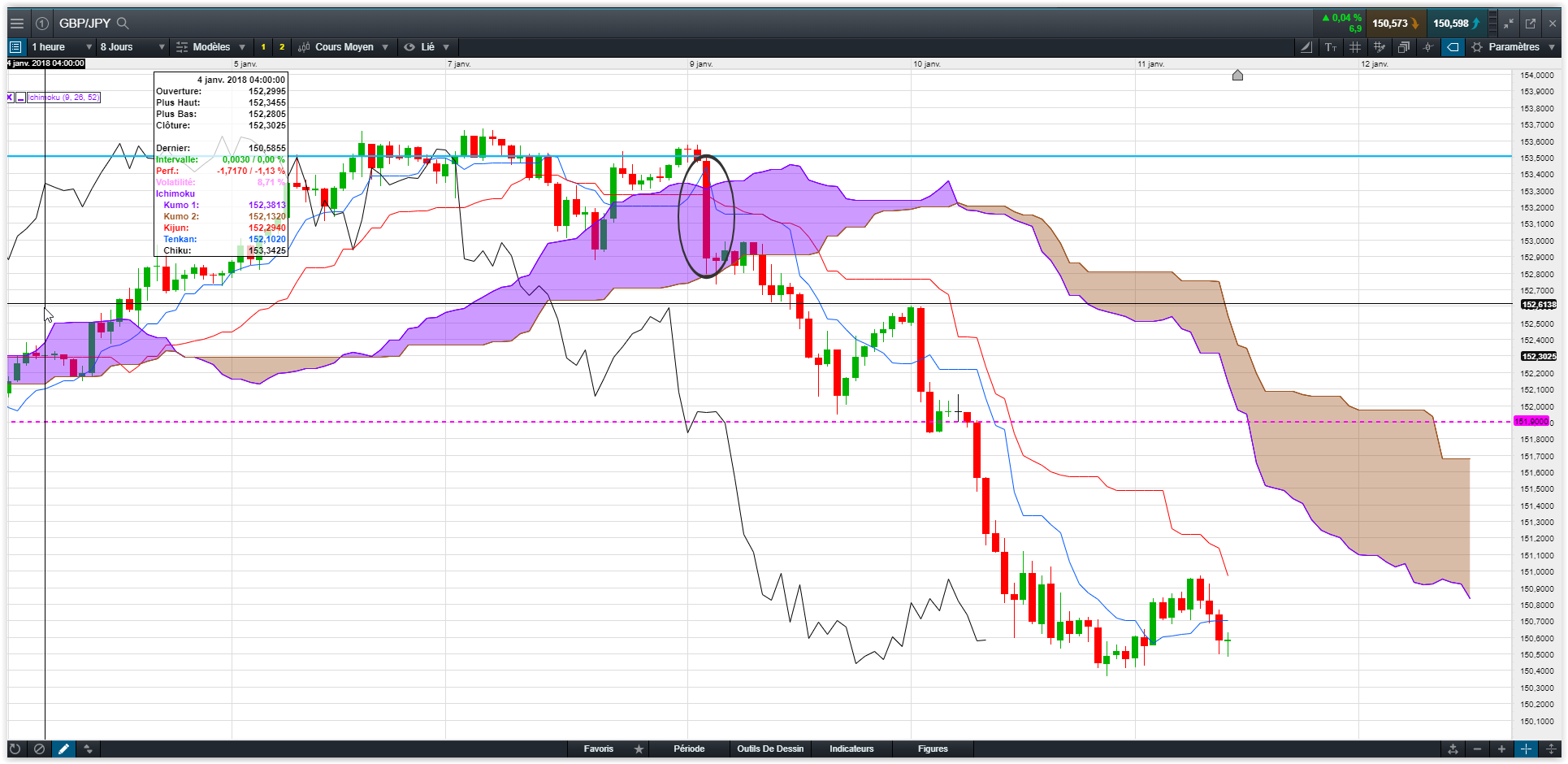Screen dimensions: 1568x764
Task: Click the refresh icon in bottom bar
Action: click(x=15, y=749)
